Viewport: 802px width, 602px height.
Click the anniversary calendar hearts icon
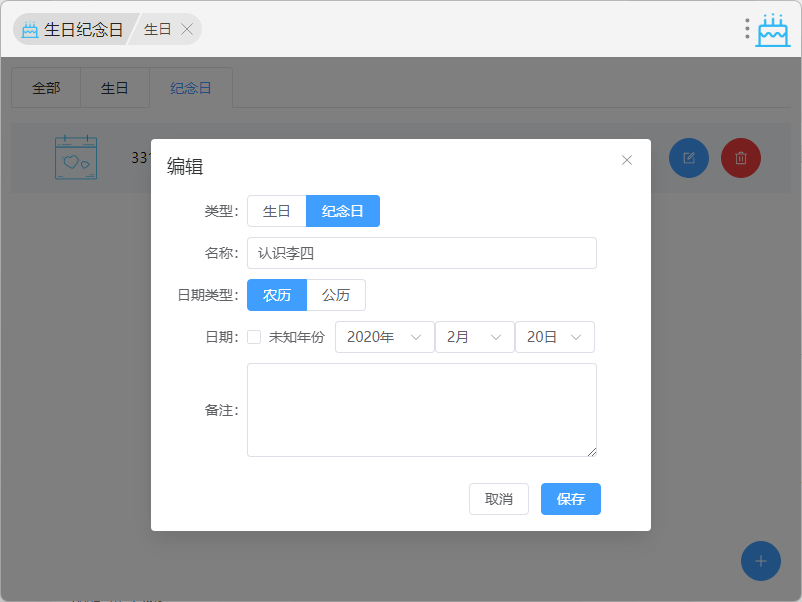pos(76,158)
